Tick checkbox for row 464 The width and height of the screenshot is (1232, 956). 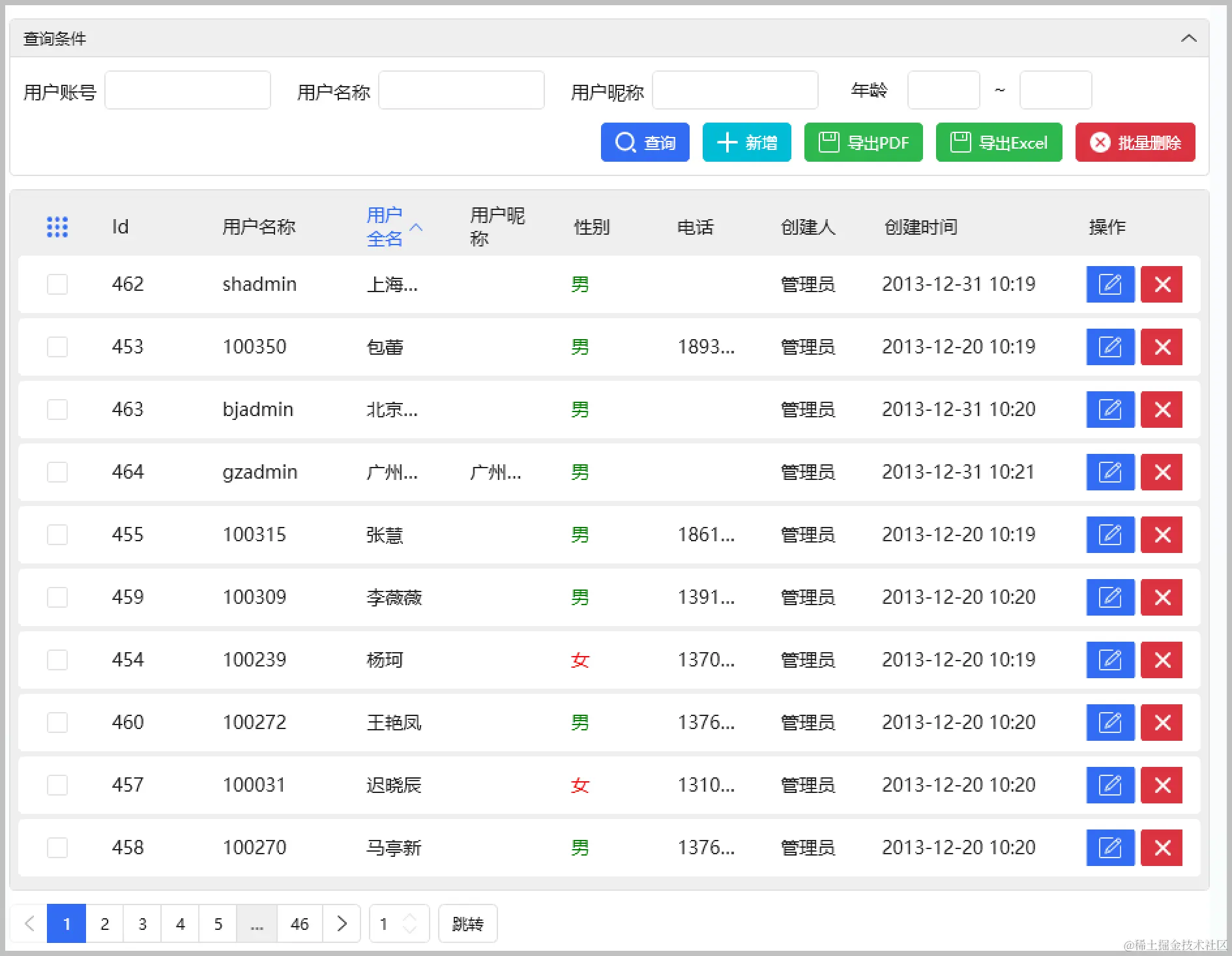click(57, 472)
